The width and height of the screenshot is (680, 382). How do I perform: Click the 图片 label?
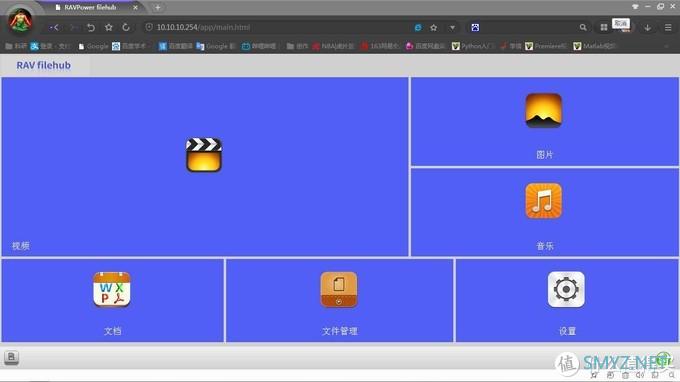tap(545, 155)
